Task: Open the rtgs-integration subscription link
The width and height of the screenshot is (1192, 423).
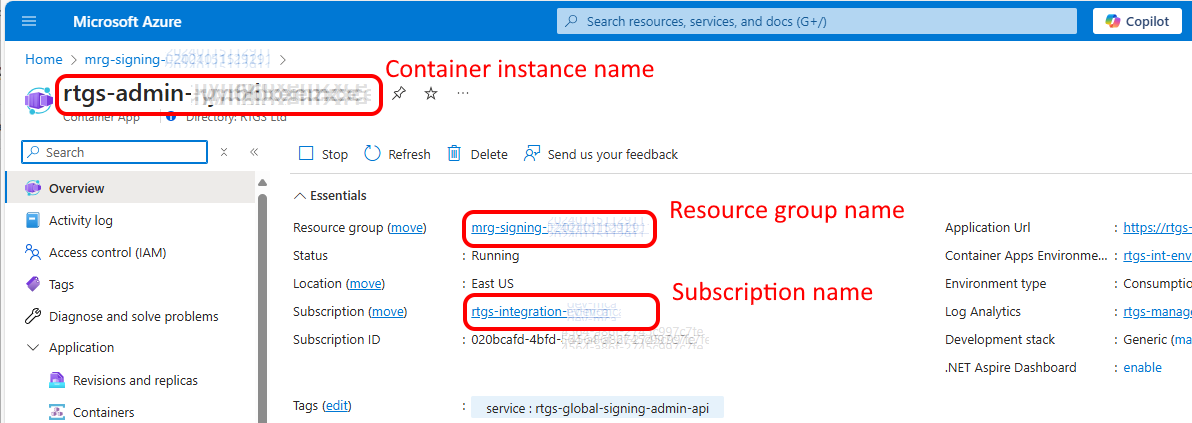Action: [x=546, y=311]
